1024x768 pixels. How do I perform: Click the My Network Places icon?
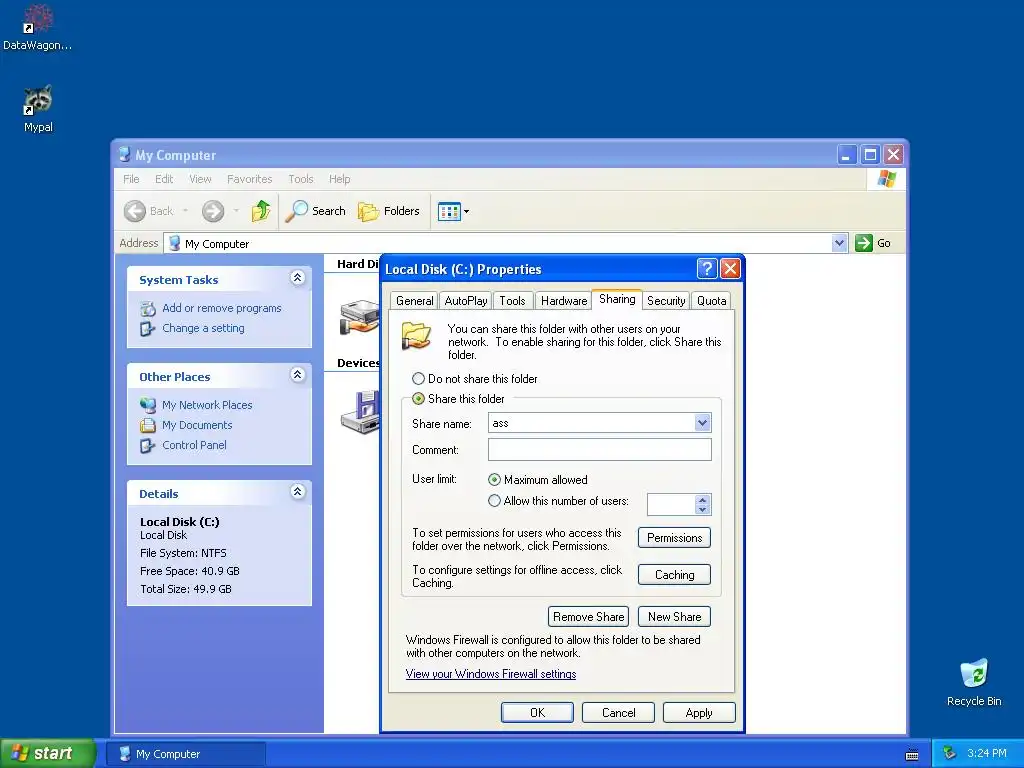pos(148,405)
